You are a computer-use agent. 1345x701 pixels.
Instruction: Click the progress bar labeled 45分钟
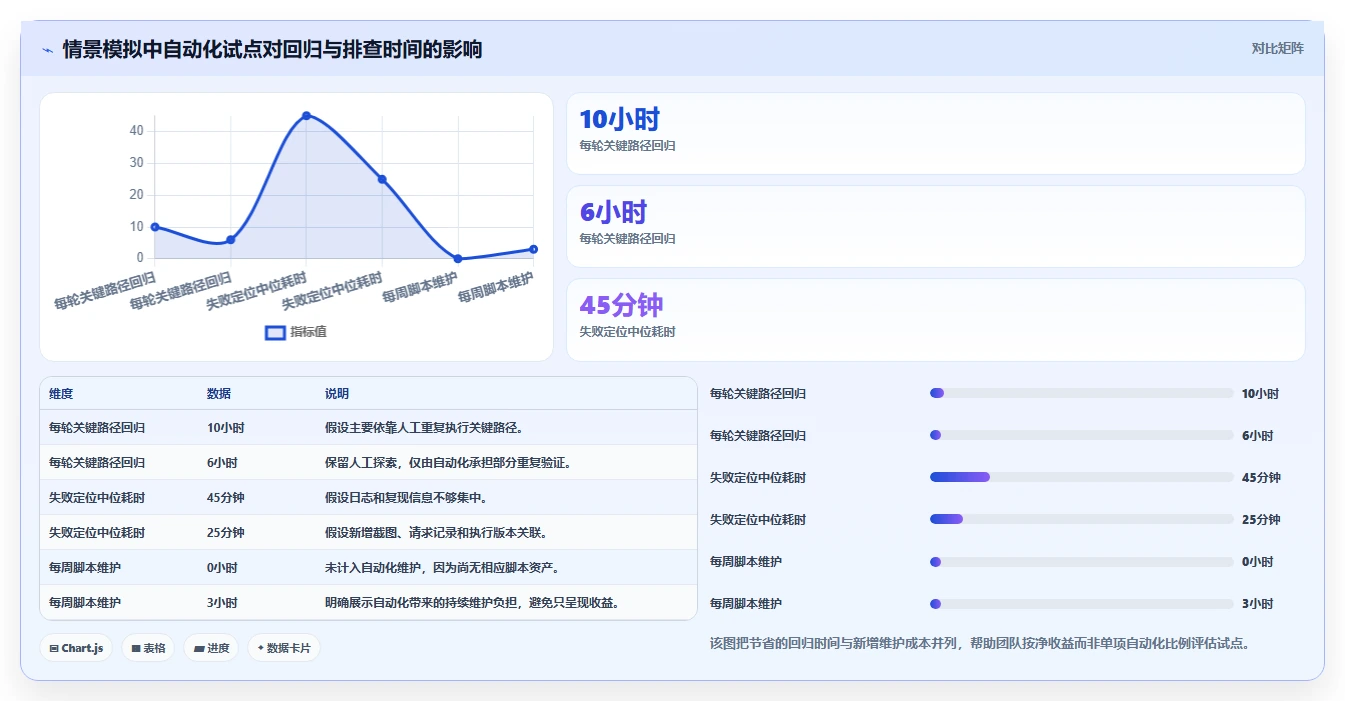[x=1081, y=478]
